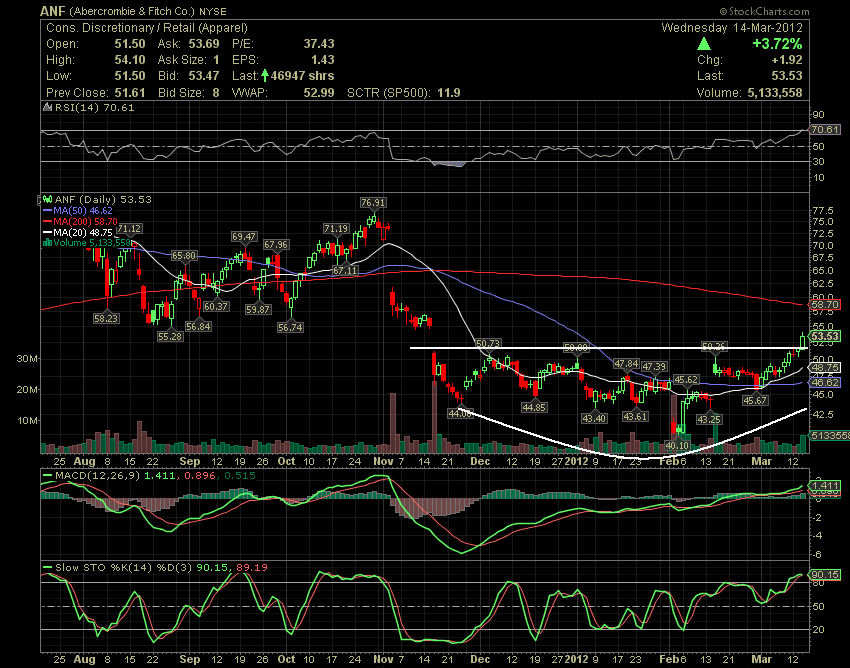Click the green price axis tag '53.53'
Viewport: 850px width, 668px height.
pos(825,336)
